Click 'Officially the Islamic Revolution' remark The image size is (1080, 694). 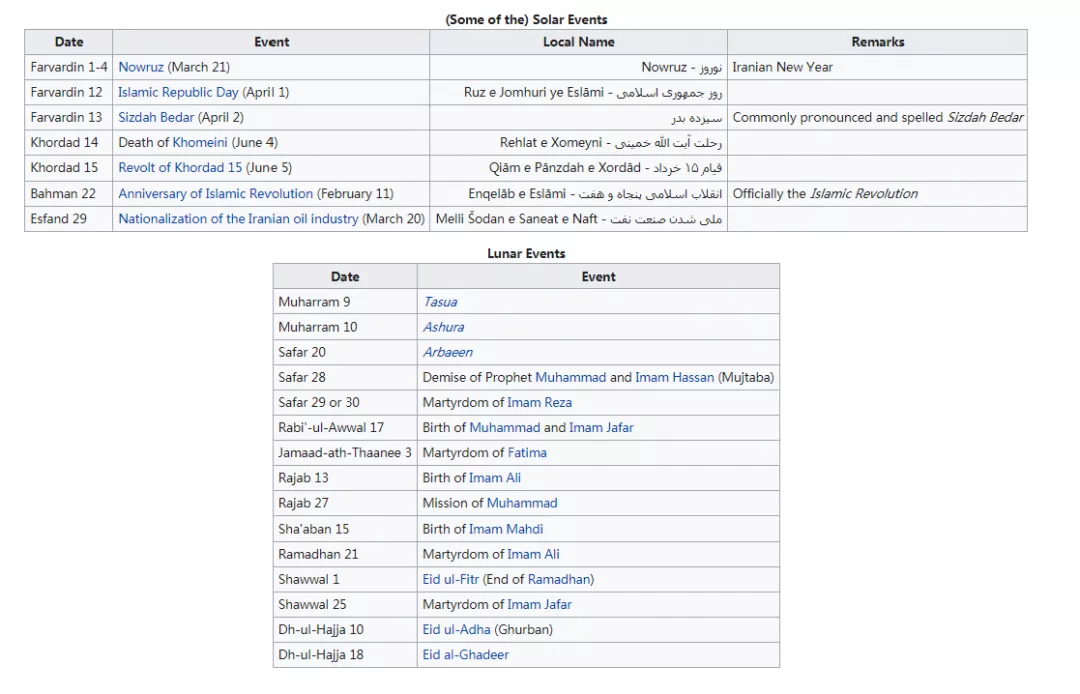pyautogui.click(x=825, y=193)
